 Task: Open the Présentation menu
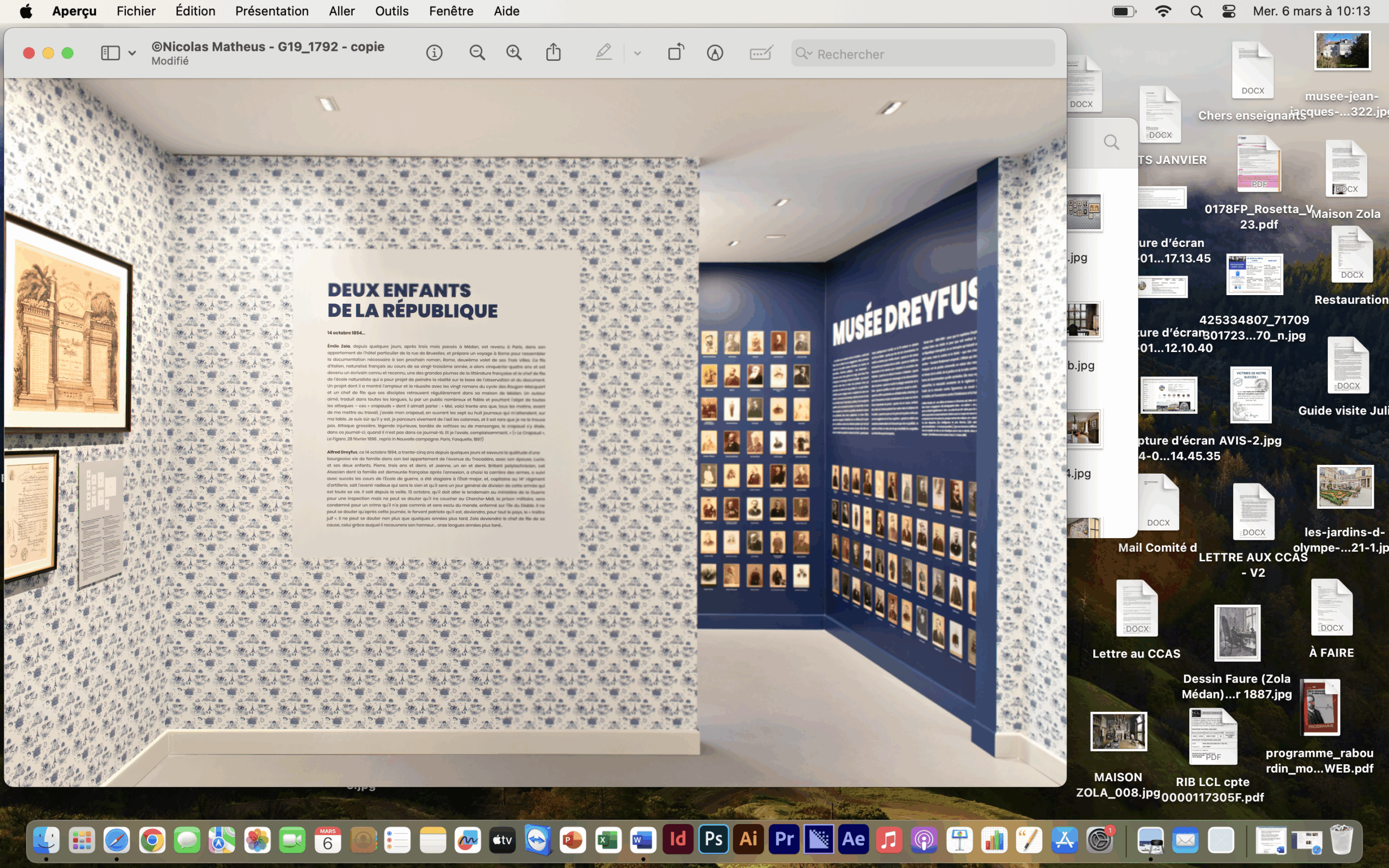point(271,11)
